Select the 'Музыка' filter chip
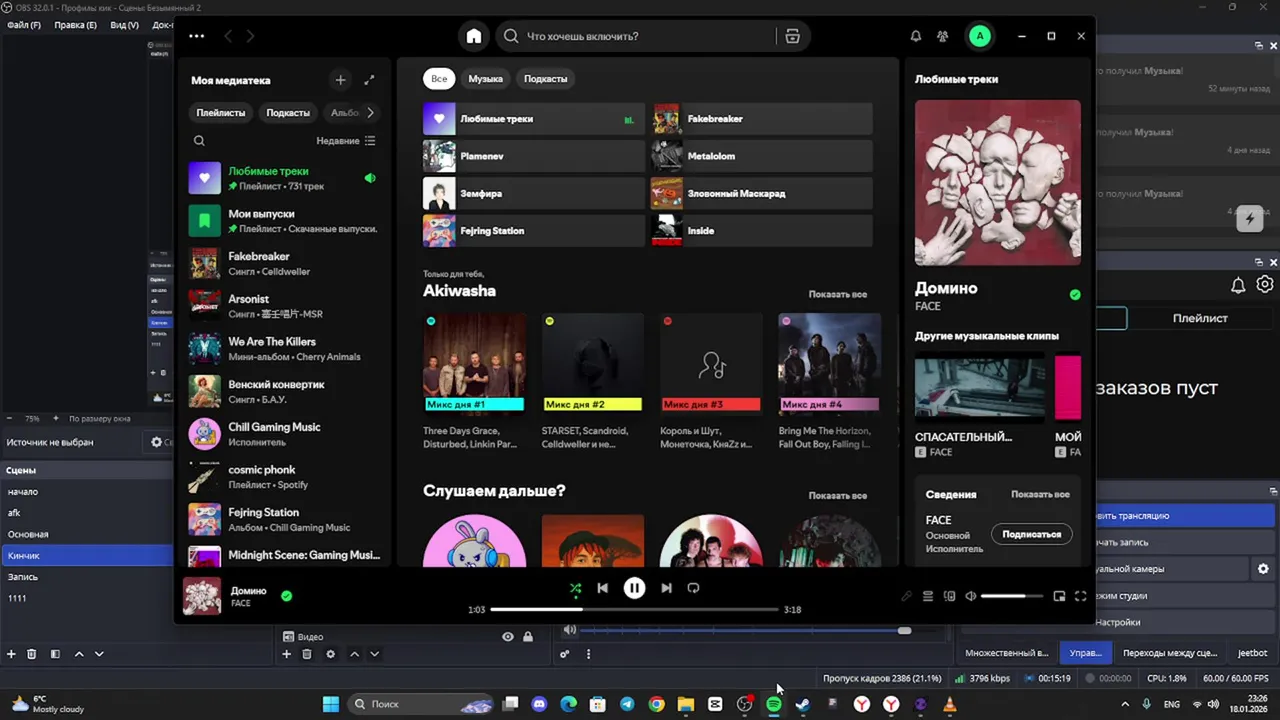 tap(485, 78)
